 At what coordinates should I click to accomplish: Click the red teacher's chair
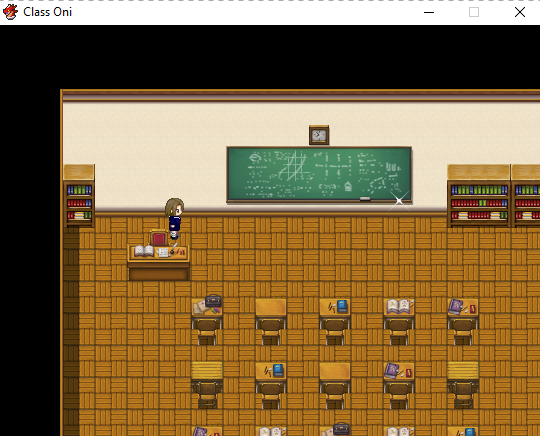159,238
